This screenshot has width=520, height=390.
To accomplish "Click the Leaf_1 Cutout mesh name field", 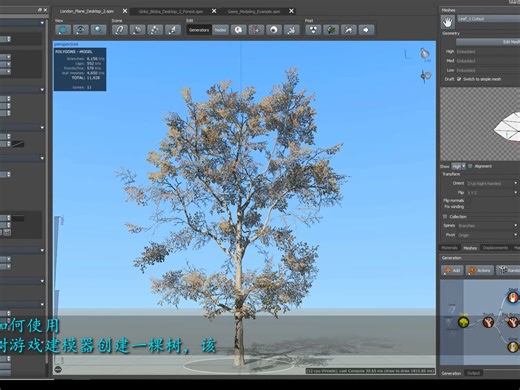I will point(489,19).
